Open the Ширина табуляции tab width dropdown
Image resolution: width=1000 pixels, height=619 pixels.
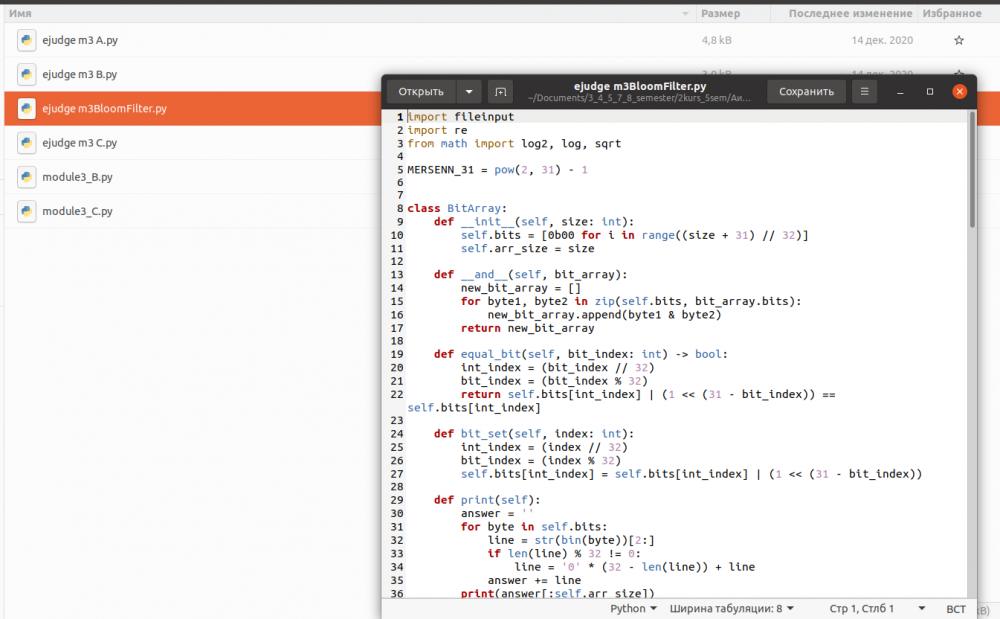pos(731,608)
